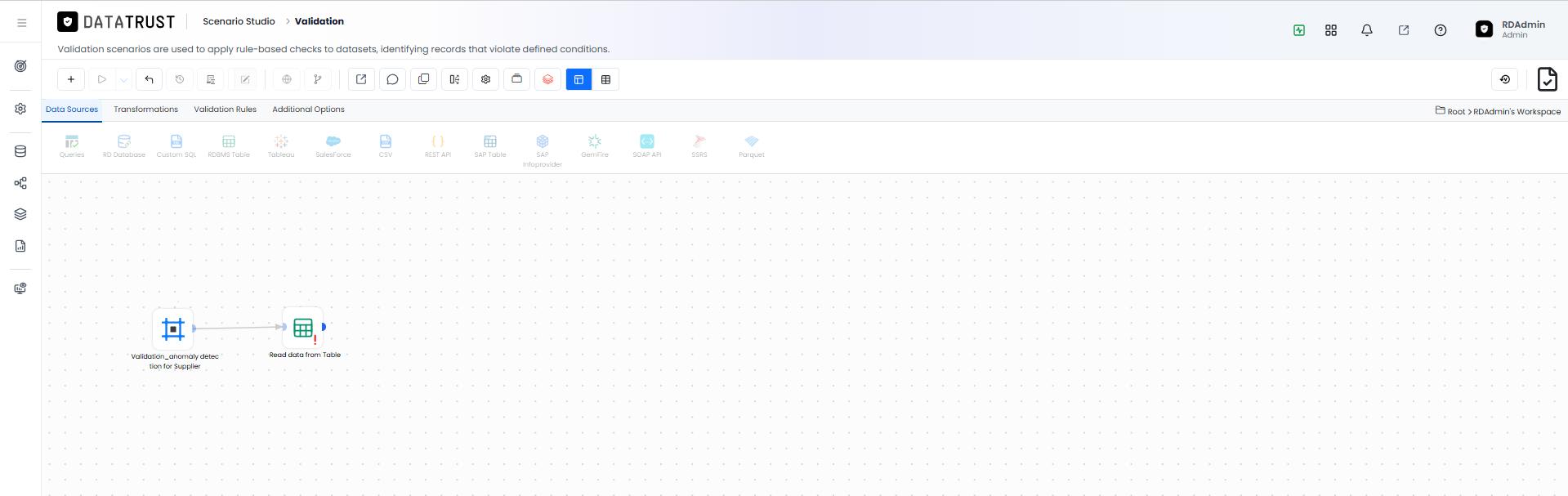Viewport: 1568px width, 496px height.
Task: Open the apps grid icon in header
Action: (1331, 30)
